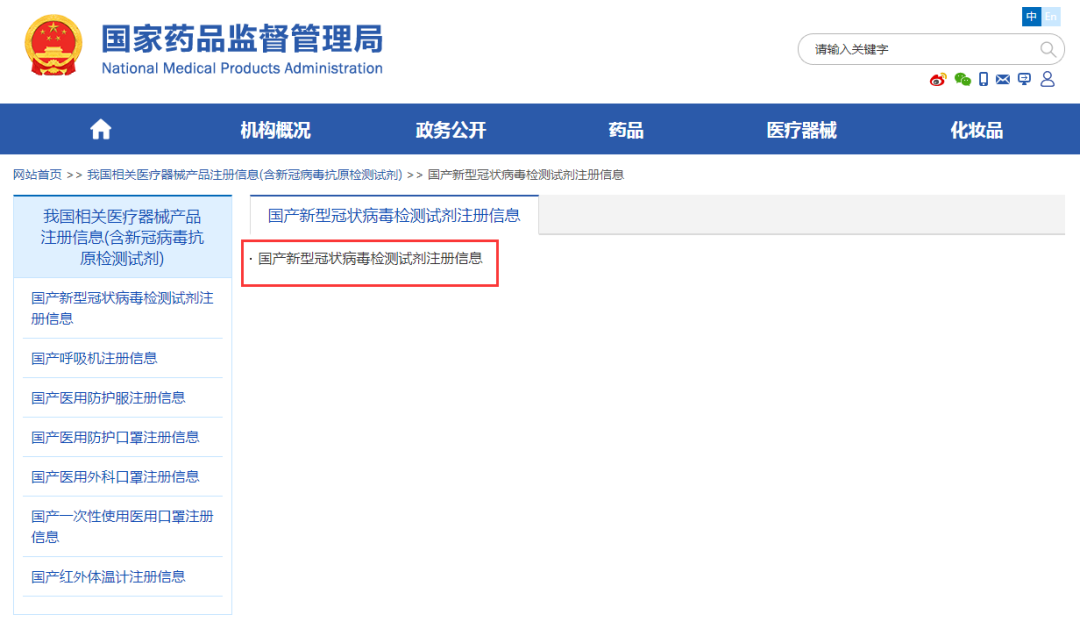Click the last breadcrumb 国产新型冠状病毒检测试剂注册信息
Viewport: 1080px width, 622px height.
pyautogui.click(x=526, y=175)
